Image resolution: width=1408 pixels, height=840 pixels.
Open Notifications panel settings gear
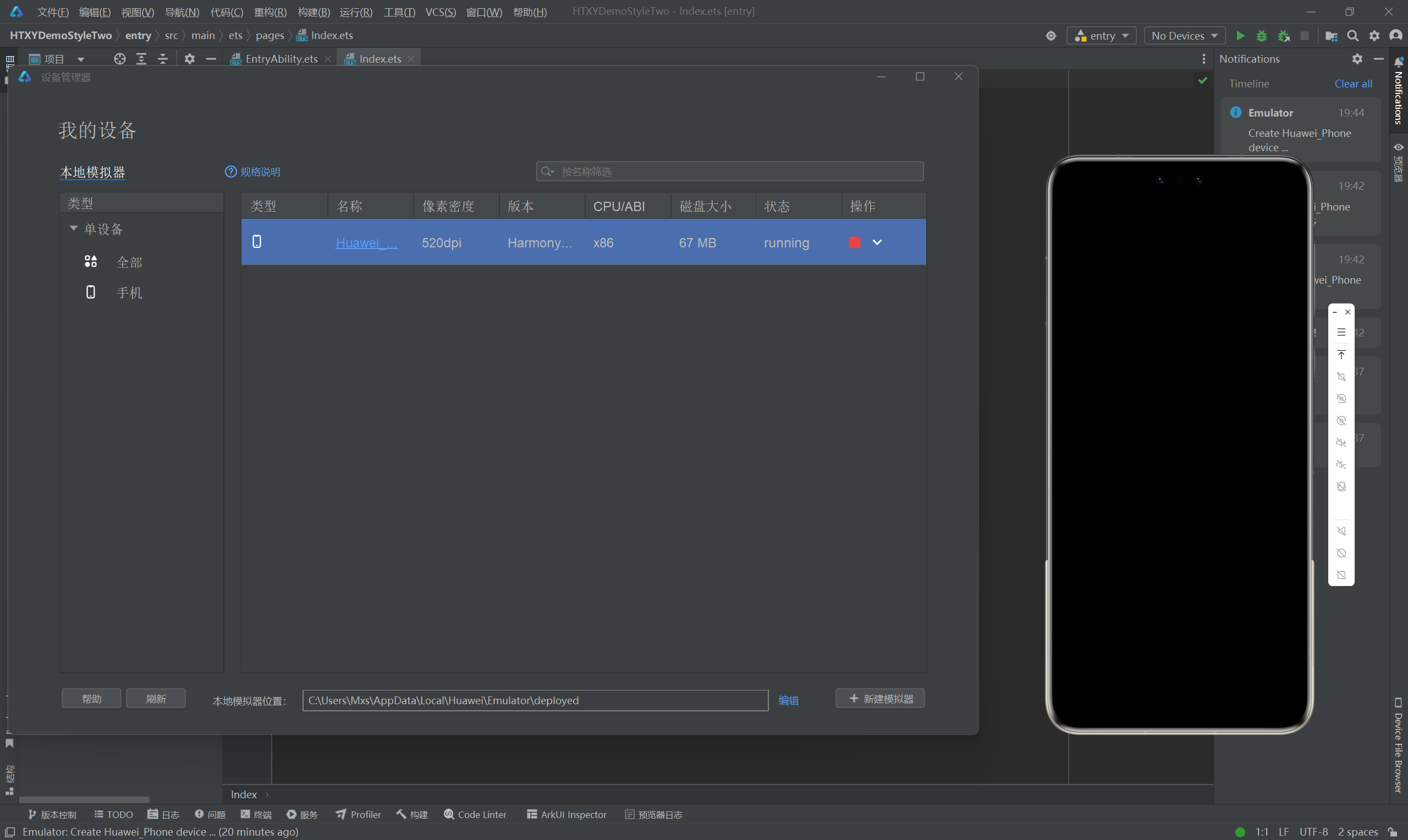click(x=1357, y=59)
